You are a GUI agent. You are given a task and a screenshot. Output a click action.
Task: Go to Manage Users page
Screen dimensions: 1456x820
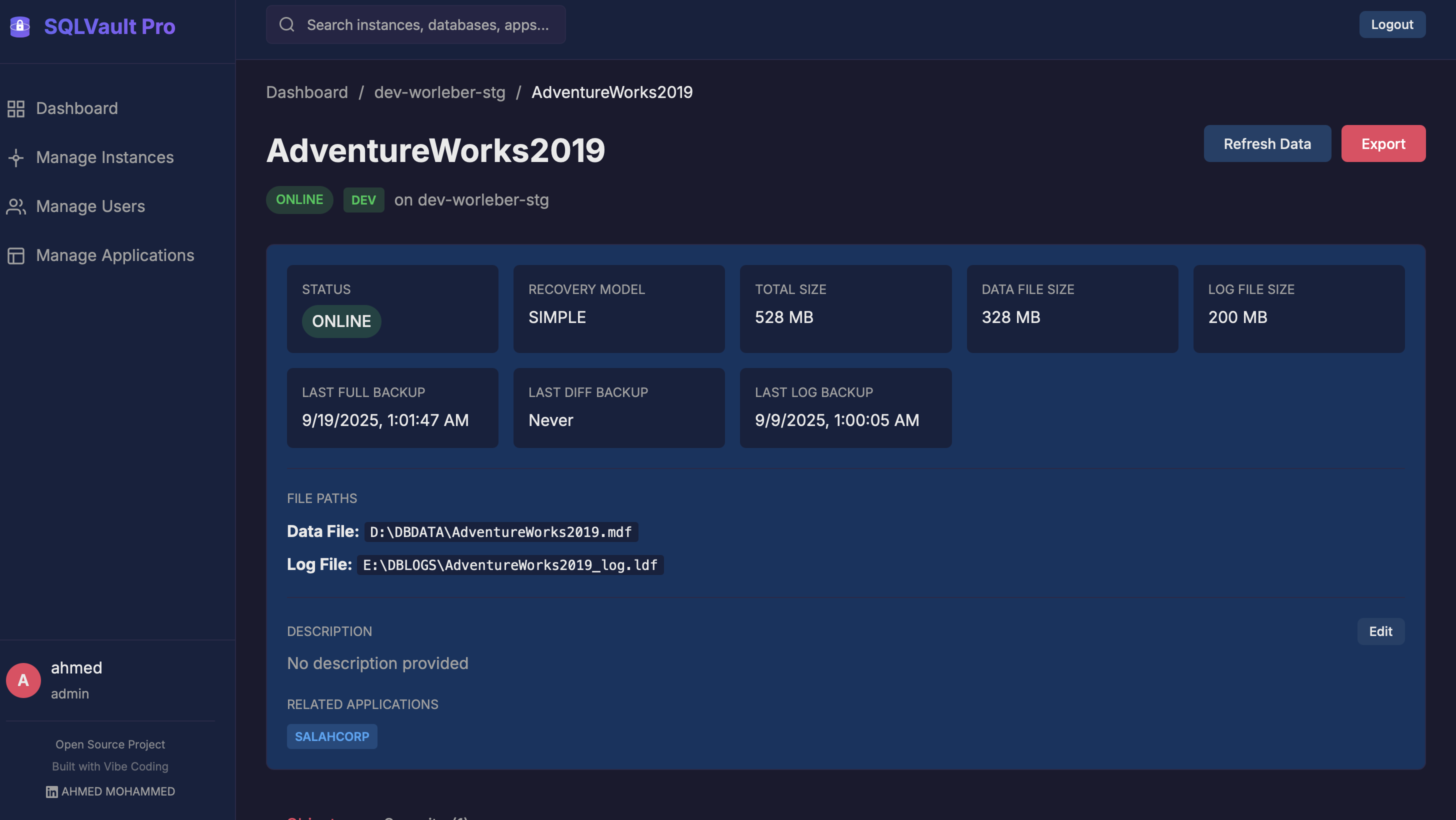coord(90,207)
